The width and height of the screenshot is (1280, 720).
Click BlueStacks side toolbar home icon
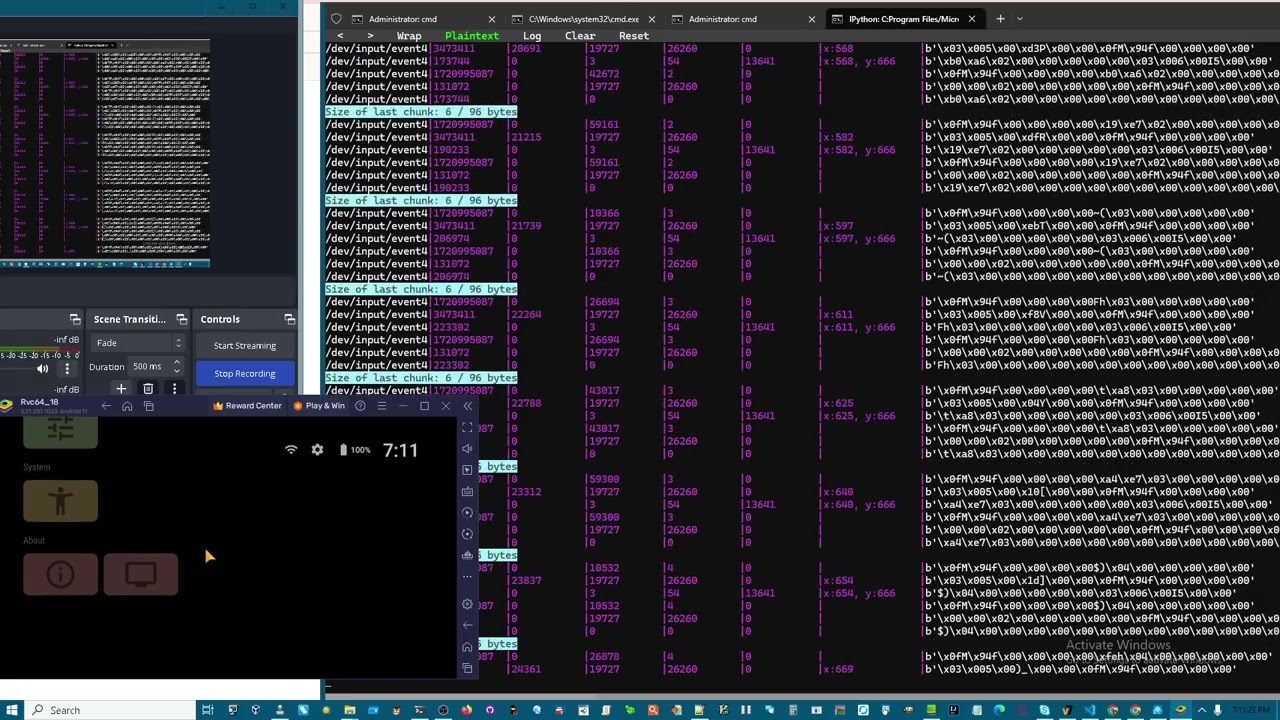pyautogui.click(x=467, y=647)
